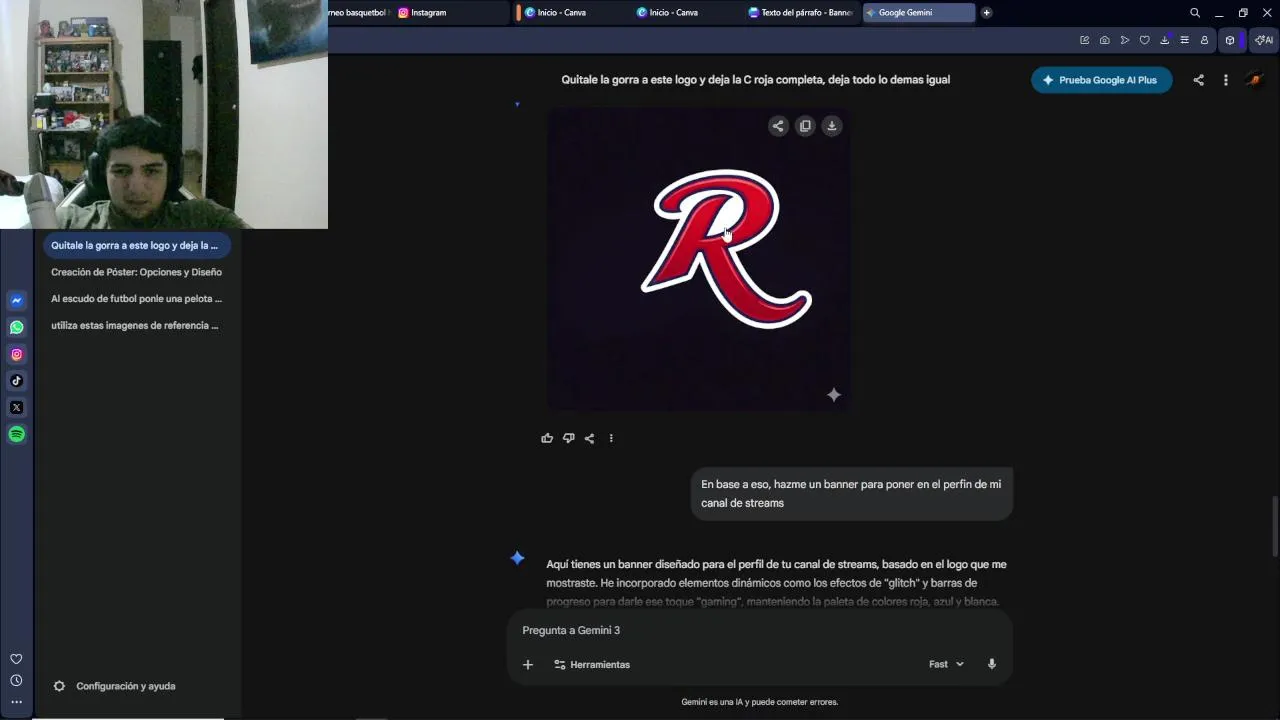Give the response a thumbs up

coord(547,438)
